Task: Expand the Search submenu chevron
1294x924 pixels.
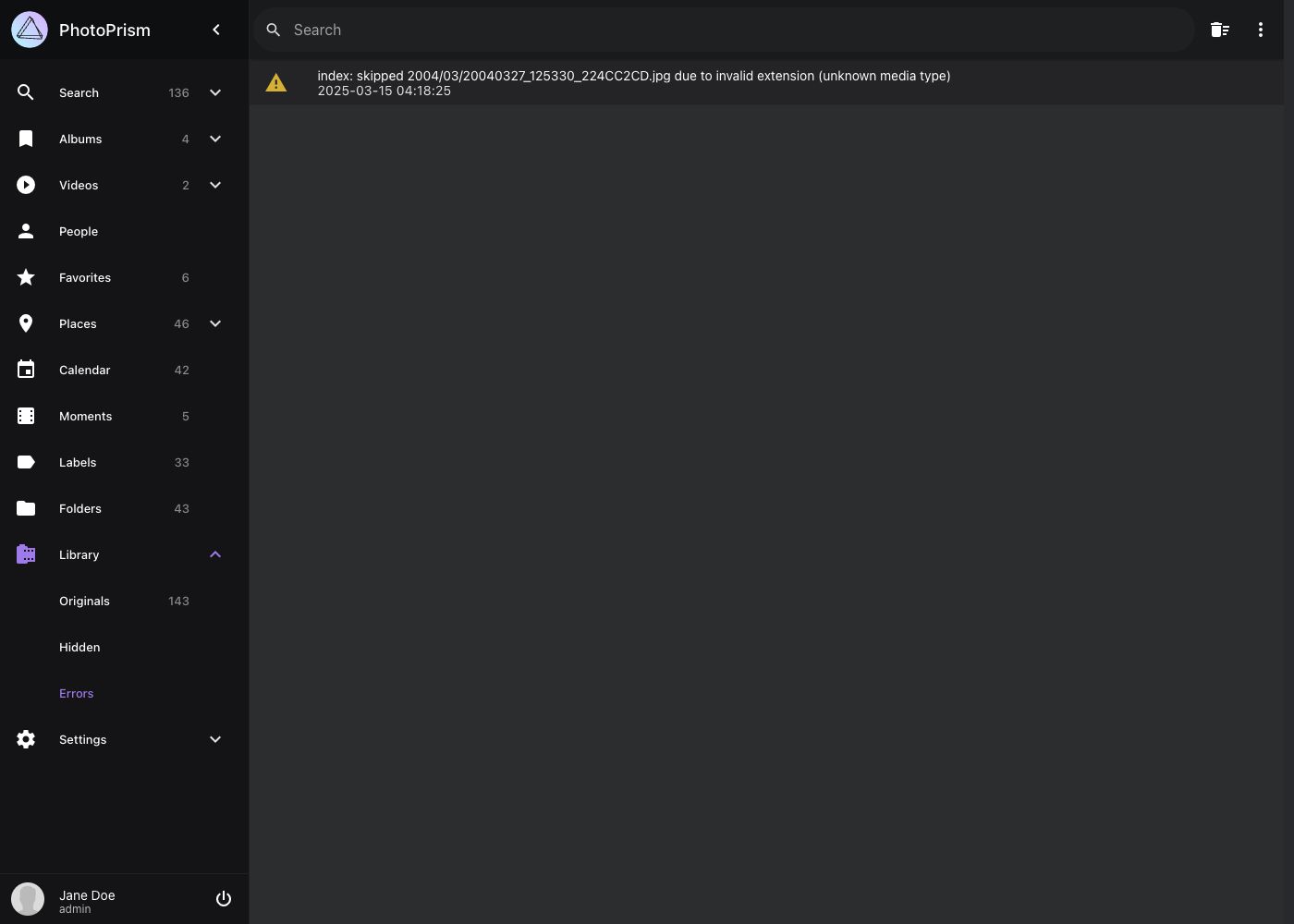Action: pos(215,92)
